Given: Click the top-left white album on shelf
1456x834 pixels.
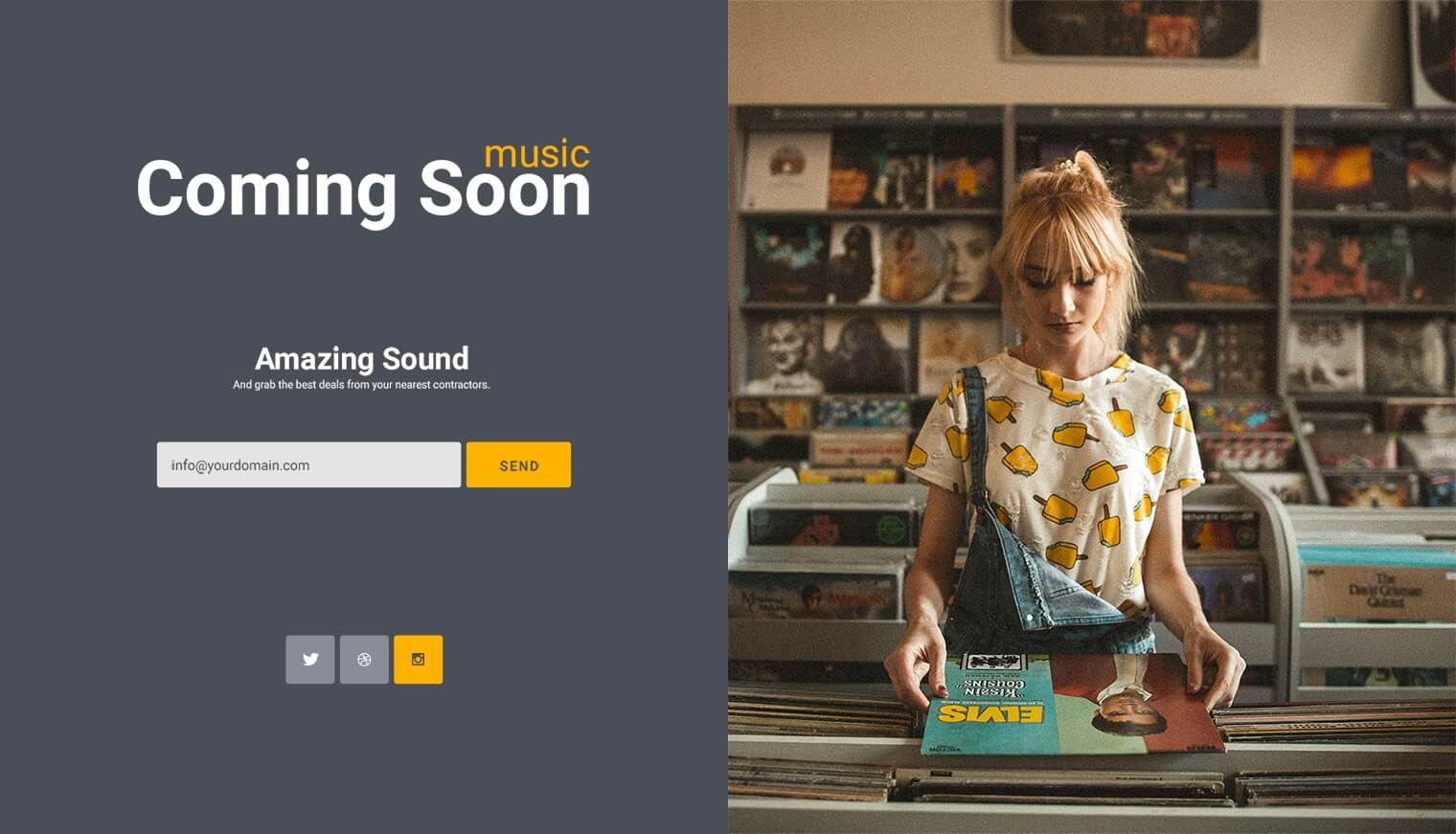Looking at the screenshot, I should pyautogui.click(x=785, y=170).
